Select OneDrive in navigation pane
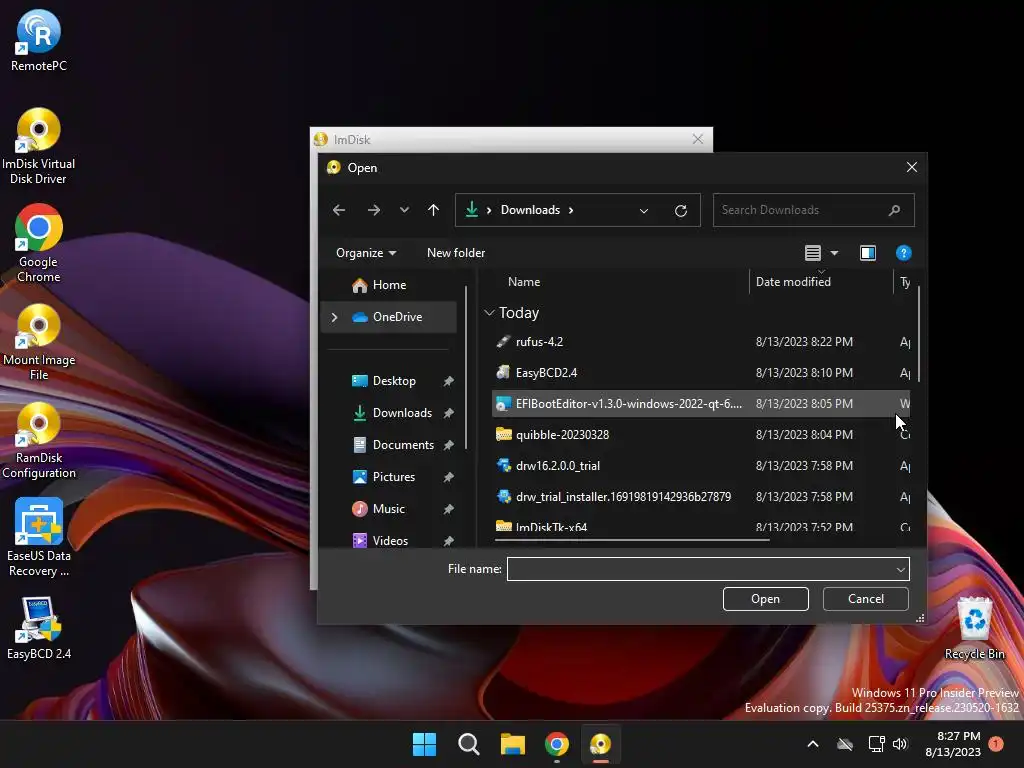The width and height of the screenshot is (1024, 768). [x=390, y=317]
